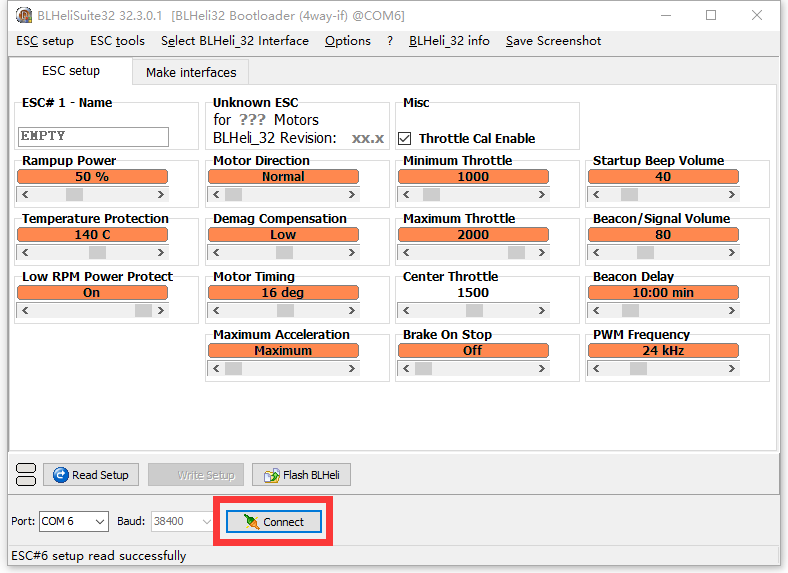Image resolution: width=788 pixels, height=573 pixels.
Task: Click the Rampup Power slider thumb
Action: pos(74,195)
